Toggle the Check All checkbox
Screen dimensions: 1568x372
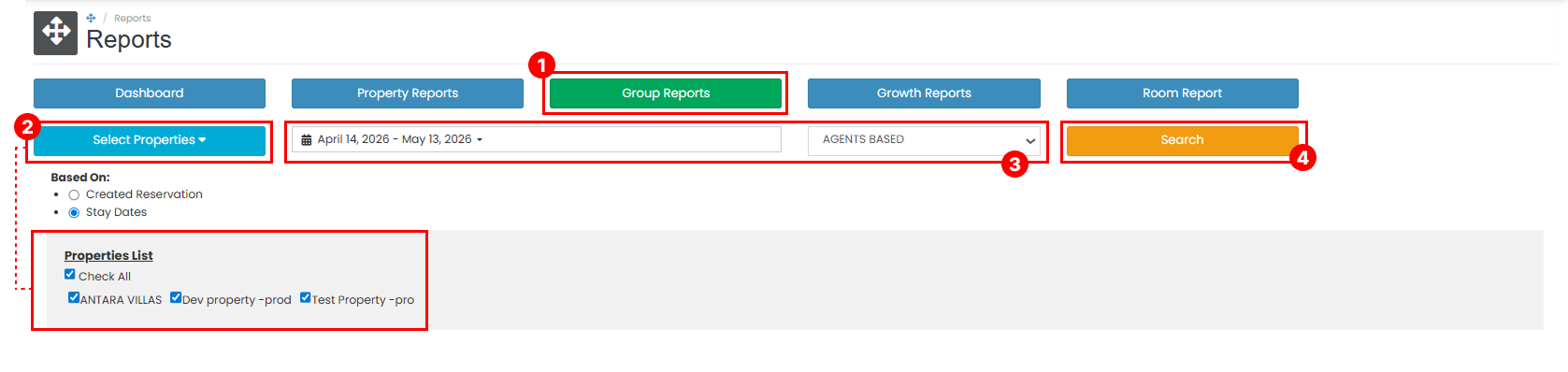coord(70,274)
